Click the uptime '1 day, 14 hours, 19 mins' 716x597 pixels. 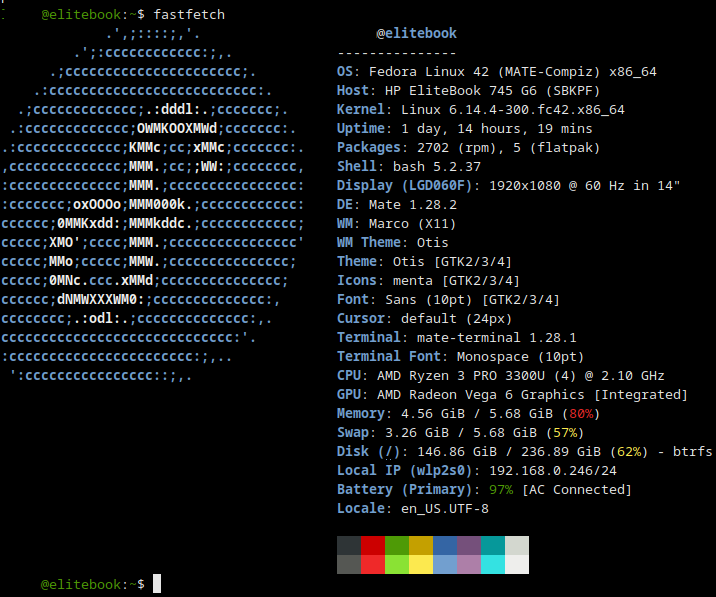tap(496, 129)
